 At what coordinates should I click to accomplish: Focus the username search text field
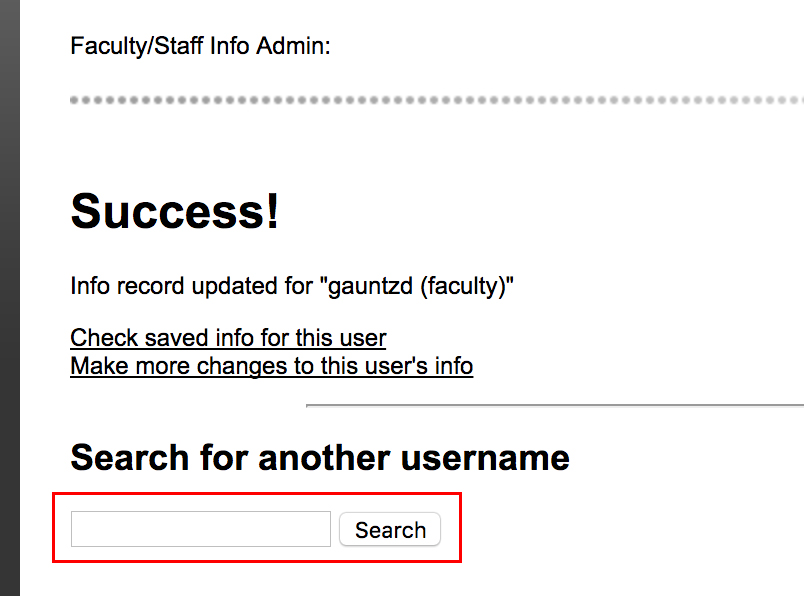tap(201, 529)
